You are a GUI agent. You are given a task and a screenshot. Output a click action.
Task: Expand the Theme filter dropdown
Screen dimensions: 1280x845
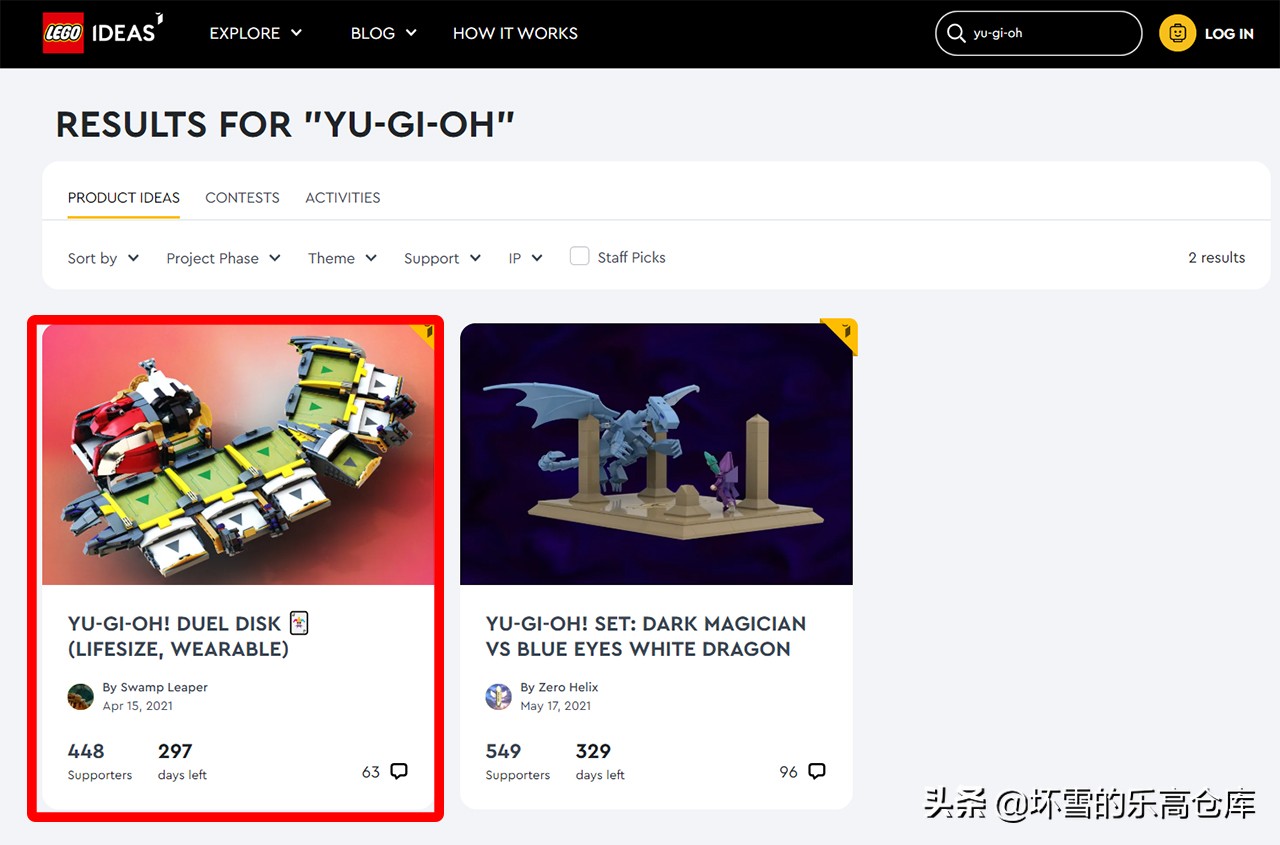(342, 258)
